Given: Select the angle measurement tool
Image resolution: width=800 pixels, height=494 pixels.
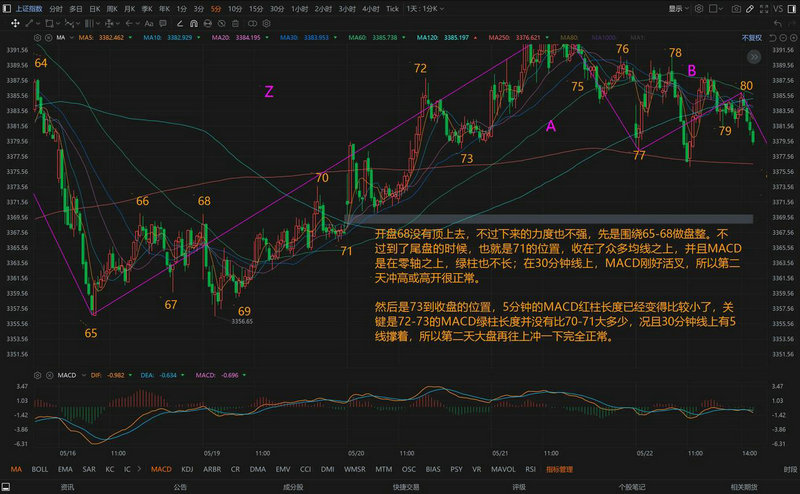Looking at the screenshot, I should pyautogui.click(x=180, y=23).
